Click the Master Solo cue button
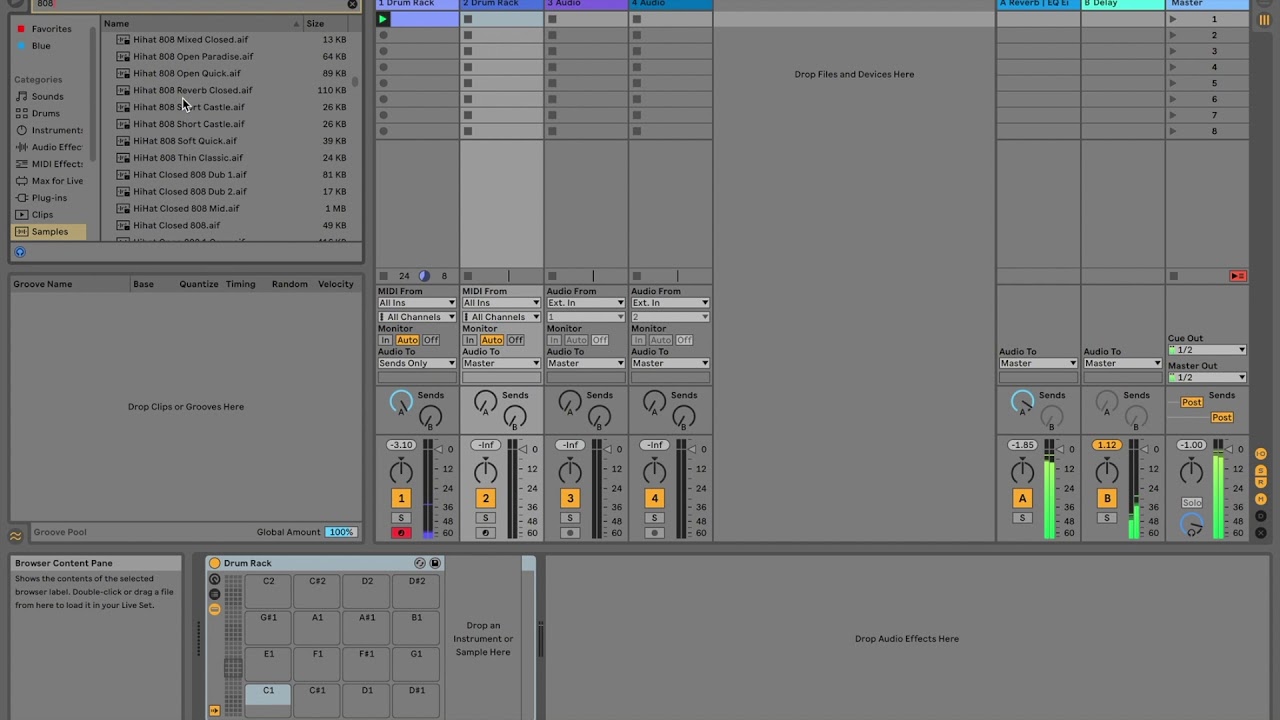This screenshot has height=720, width=1280. [x=1191, y=503]
